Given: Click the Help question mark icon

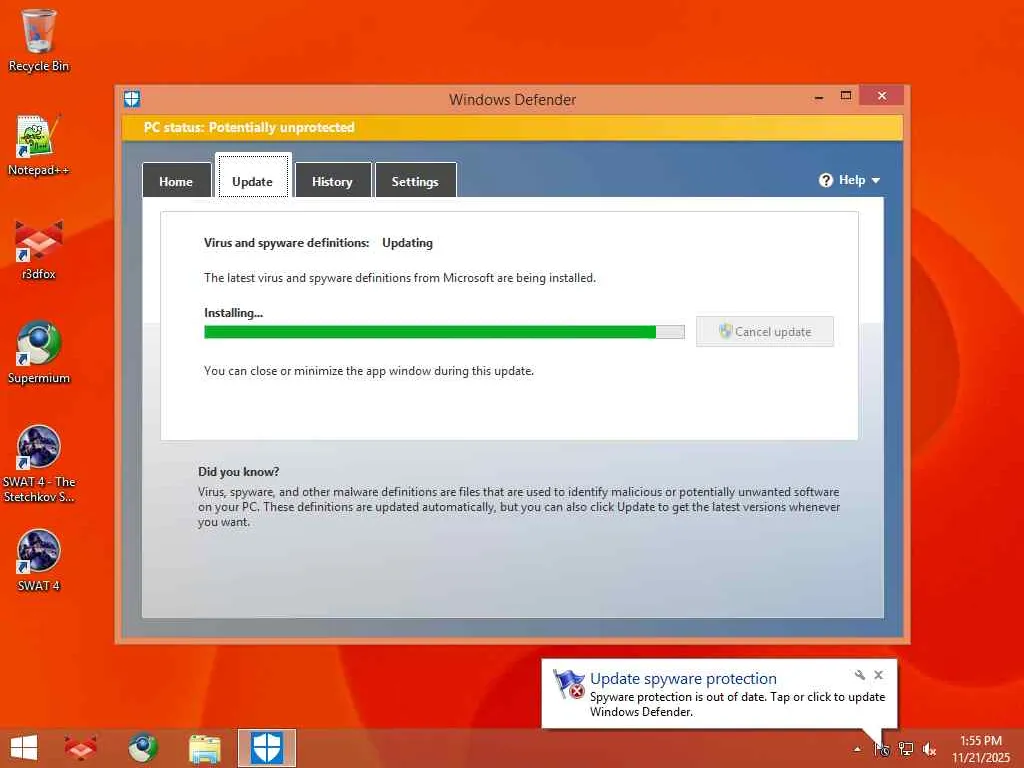Looking at the screenshot, I should 825,180.
